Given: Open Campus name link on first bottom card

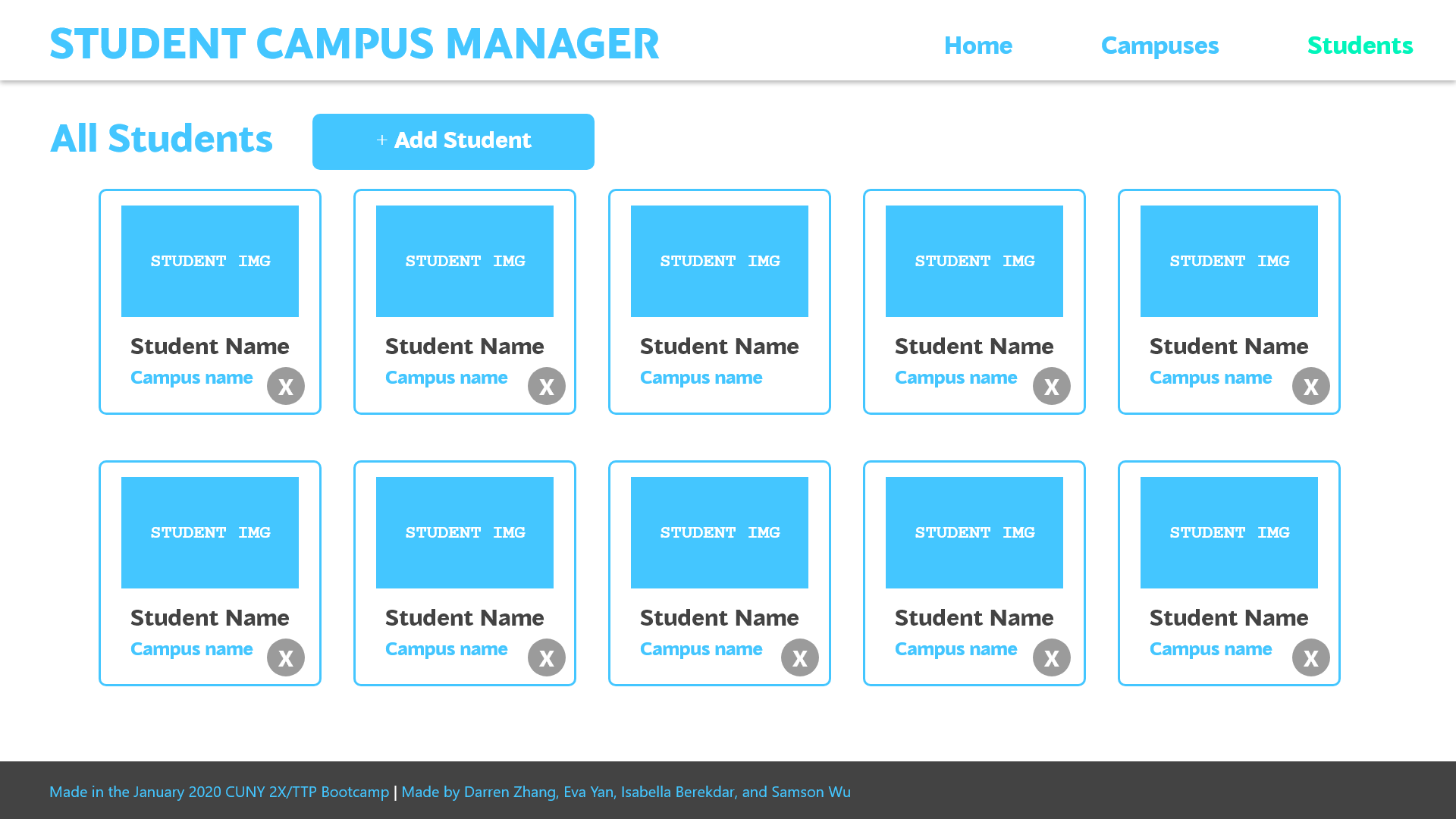Looking at the screenshot, I should click(191, 649).
